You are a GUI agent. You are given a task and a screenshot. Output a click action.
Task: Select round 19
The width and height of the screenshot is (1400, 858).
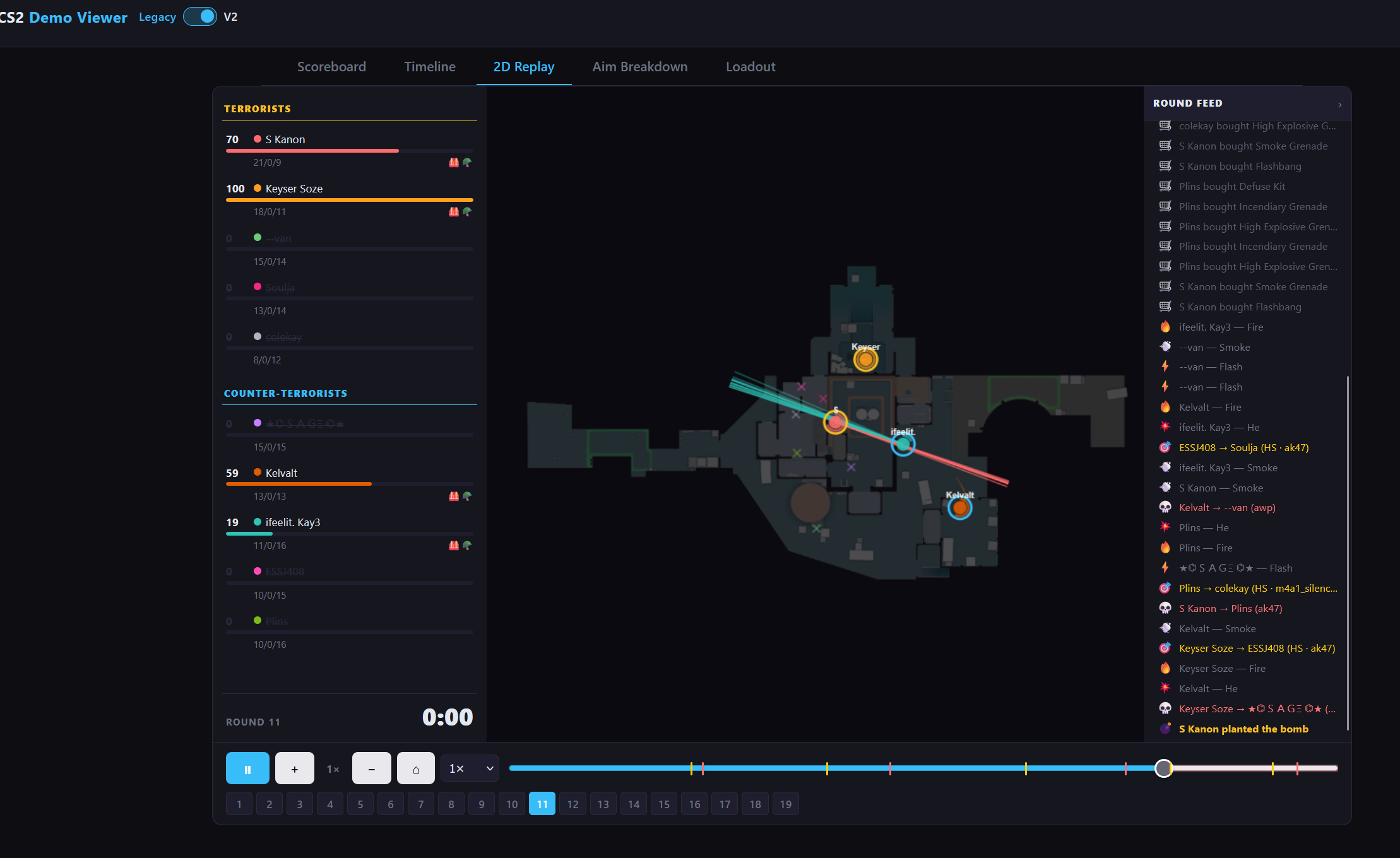click(786, 804)
